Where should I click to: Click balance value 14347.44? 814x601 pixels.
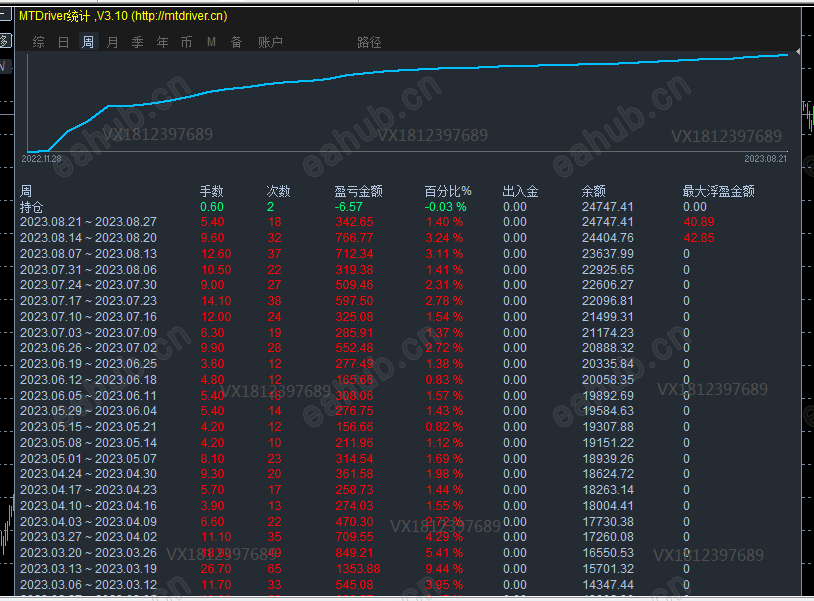607,585
